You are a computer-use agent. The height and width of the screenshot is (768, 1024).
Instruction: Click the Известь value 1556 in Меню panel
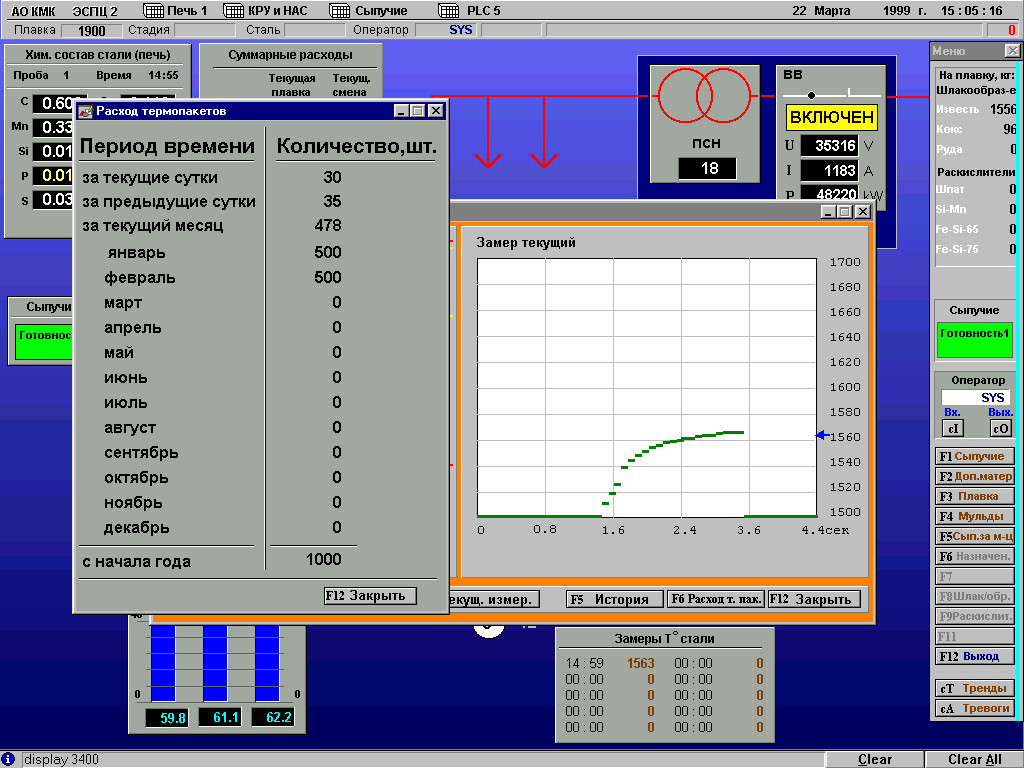pyautogui.click(x=1004, y=110)
